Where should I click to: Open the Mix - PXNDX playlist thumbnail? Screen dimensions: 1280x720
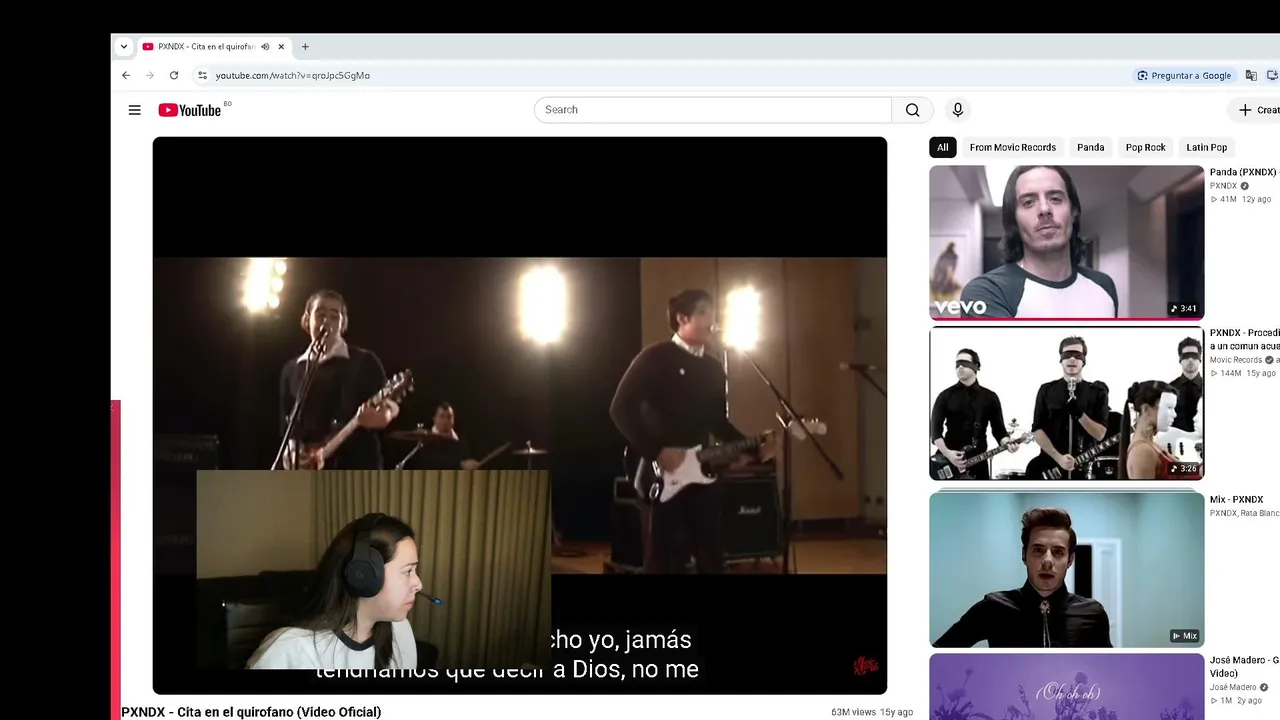(x=1066, y=569)
